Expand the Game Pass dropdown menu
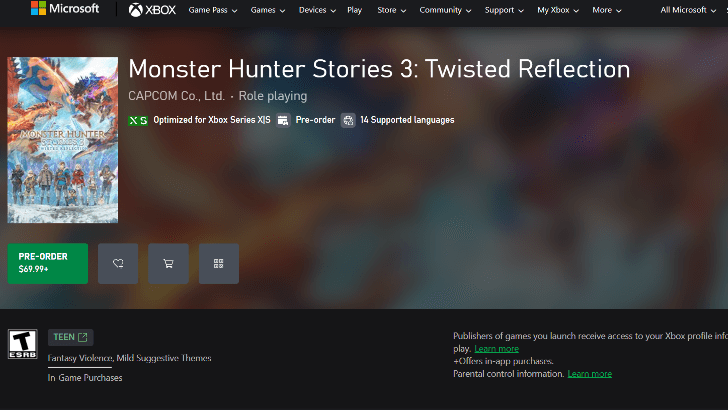 213,10
